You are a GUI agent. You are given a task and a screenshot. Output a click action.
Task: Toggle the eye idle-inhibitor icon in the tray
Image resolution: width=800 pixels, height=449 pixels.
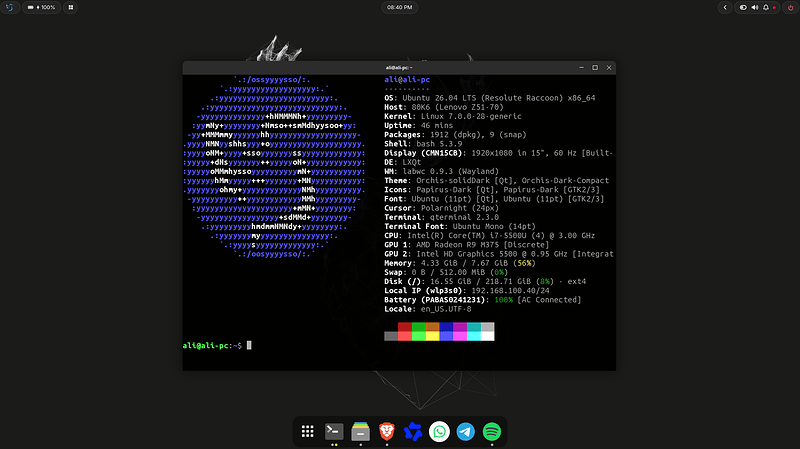point(743,8)
